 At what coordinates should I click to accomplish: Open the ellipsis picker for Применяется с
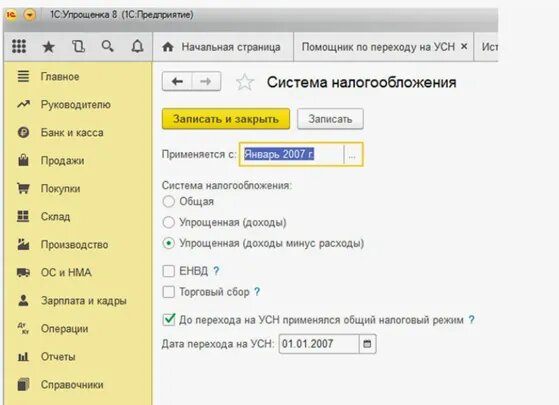(x=352, y=155)
